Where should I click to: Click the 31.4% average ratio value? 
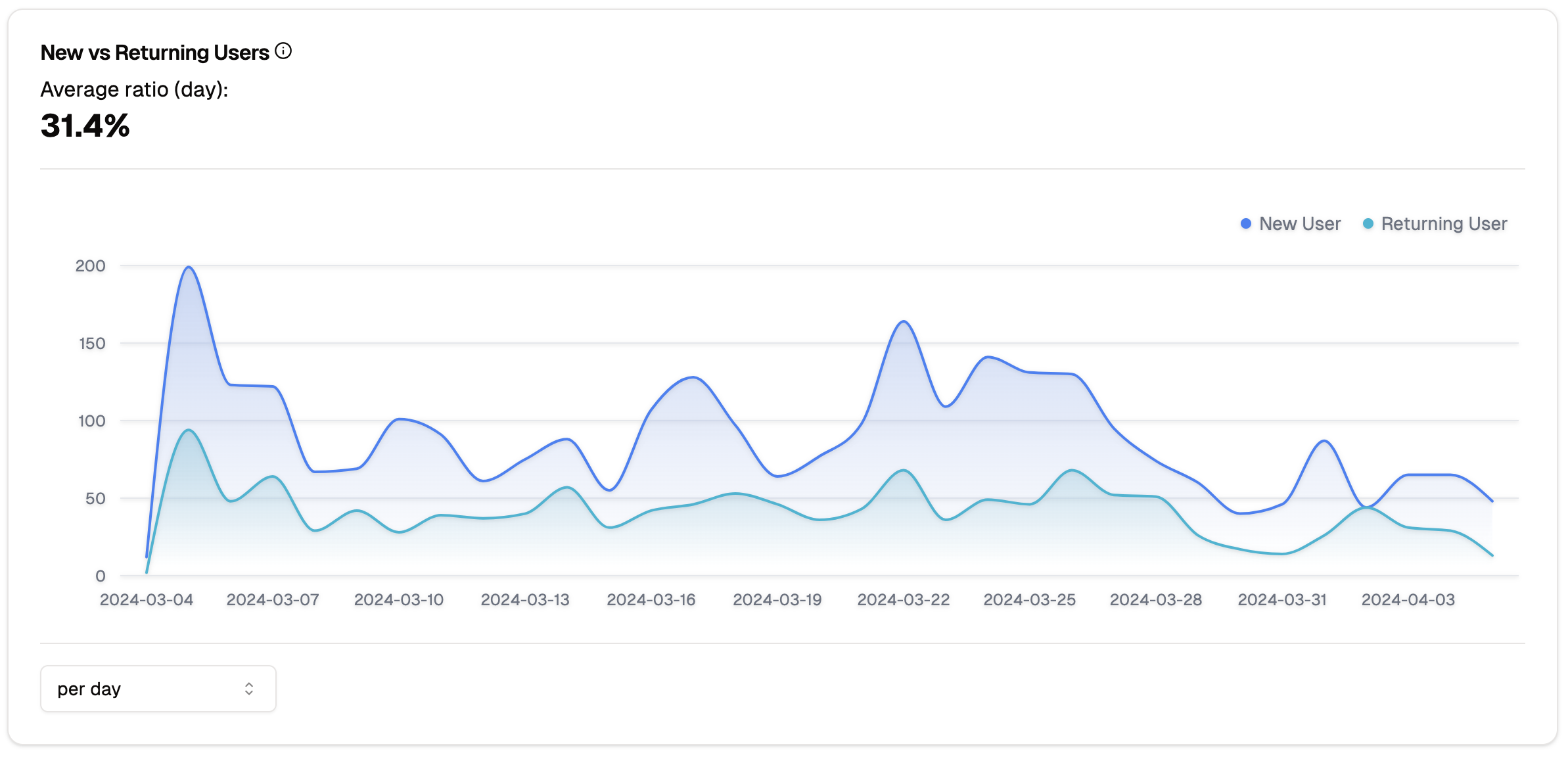coord(85,126)
